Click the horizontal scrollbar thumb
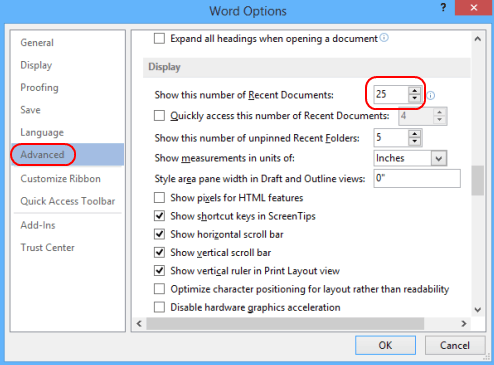Viewport: 494px width, 365px height. coord(285,323)
